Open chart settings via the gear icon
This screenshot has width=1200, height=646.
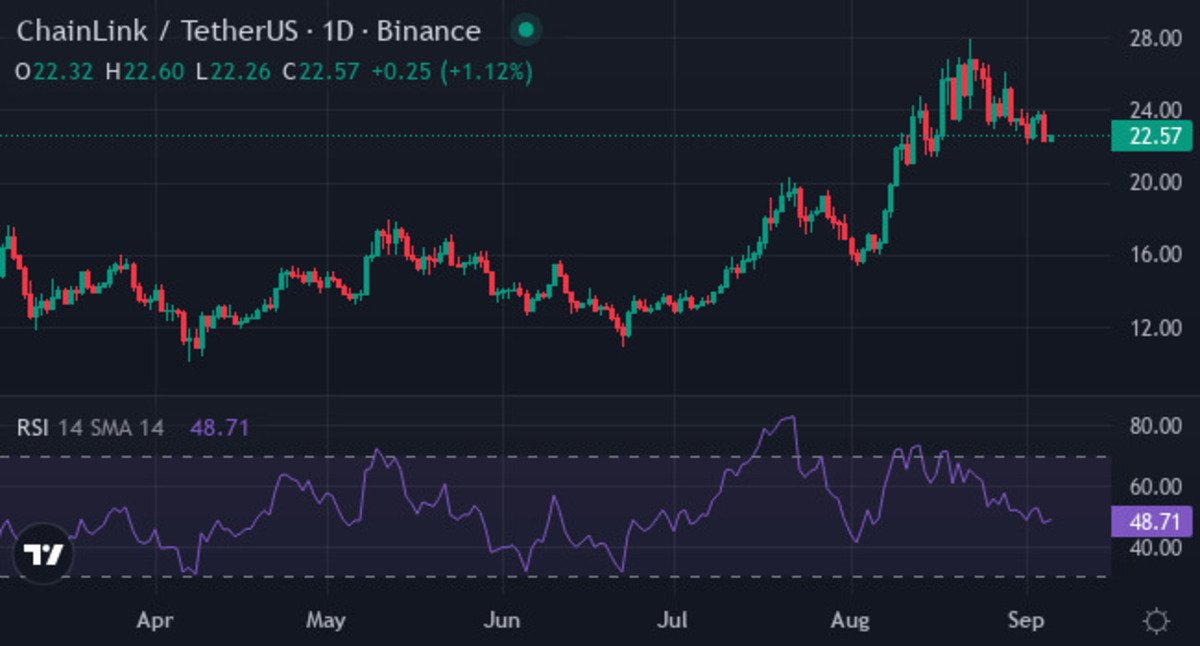[x=1156, y=621]
